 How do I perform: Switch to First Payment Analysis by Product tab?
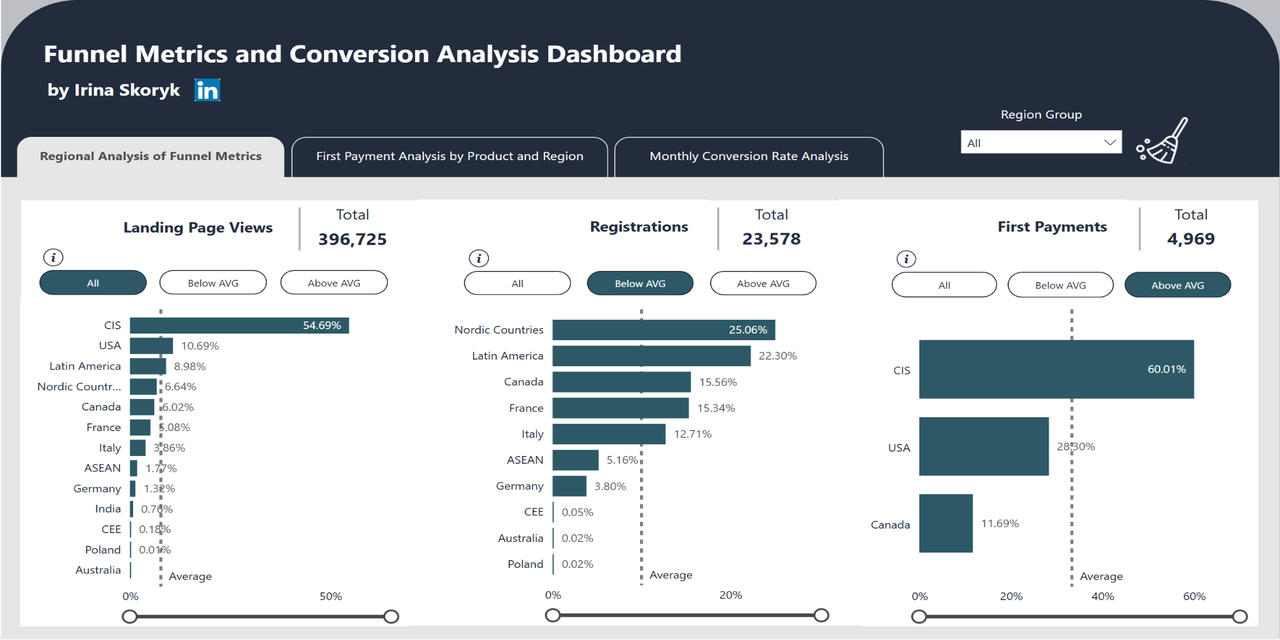click(449, 156)
